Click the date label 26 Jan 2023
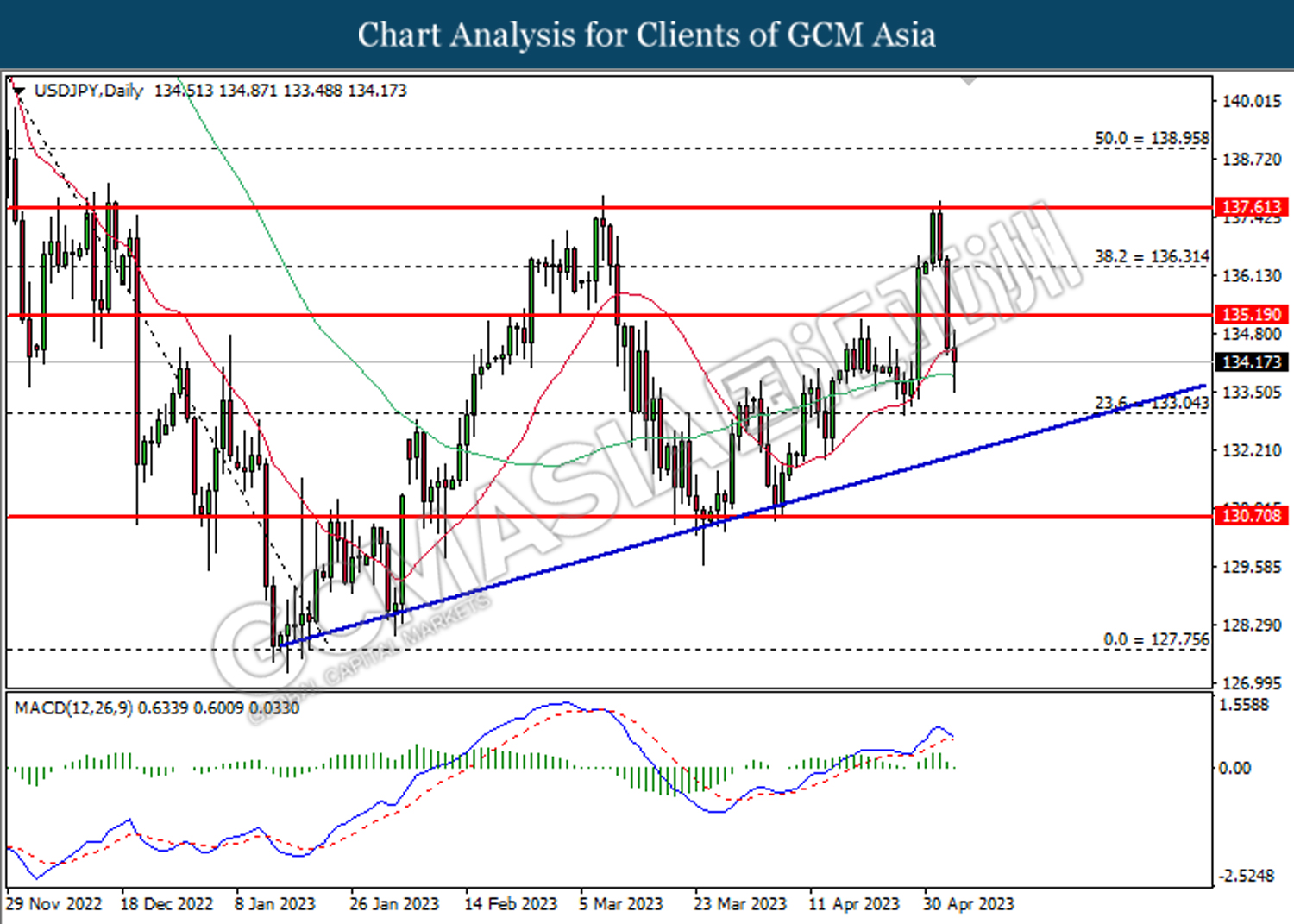The width and height of the screenshot is (1294, 924). coord(394,904)
